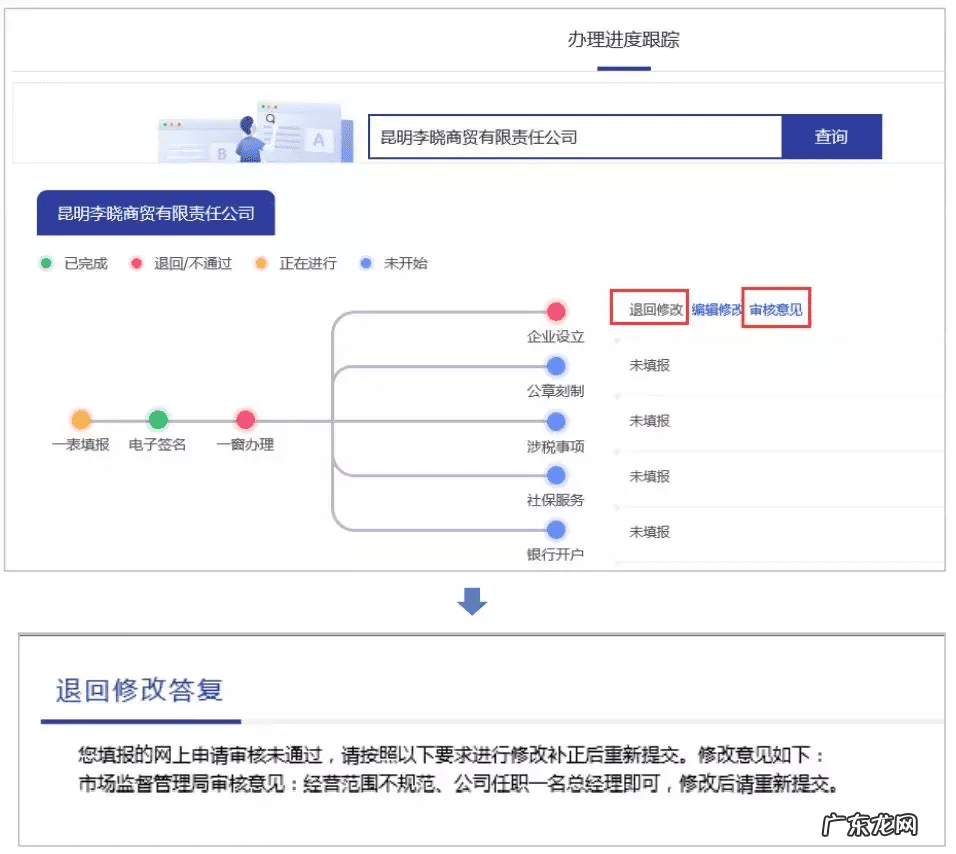Open the 审核意见 review comments

(x=776, y=310)
